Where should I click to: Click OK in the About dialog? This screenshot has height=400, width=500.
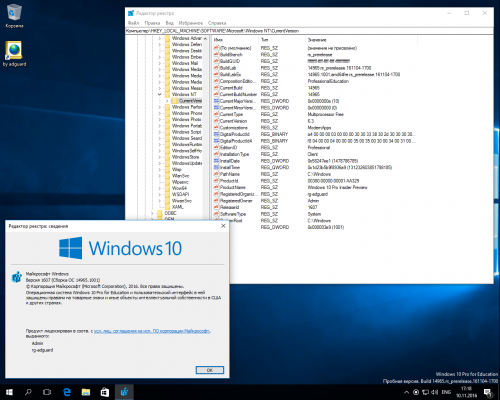click(x=210, y=370)
